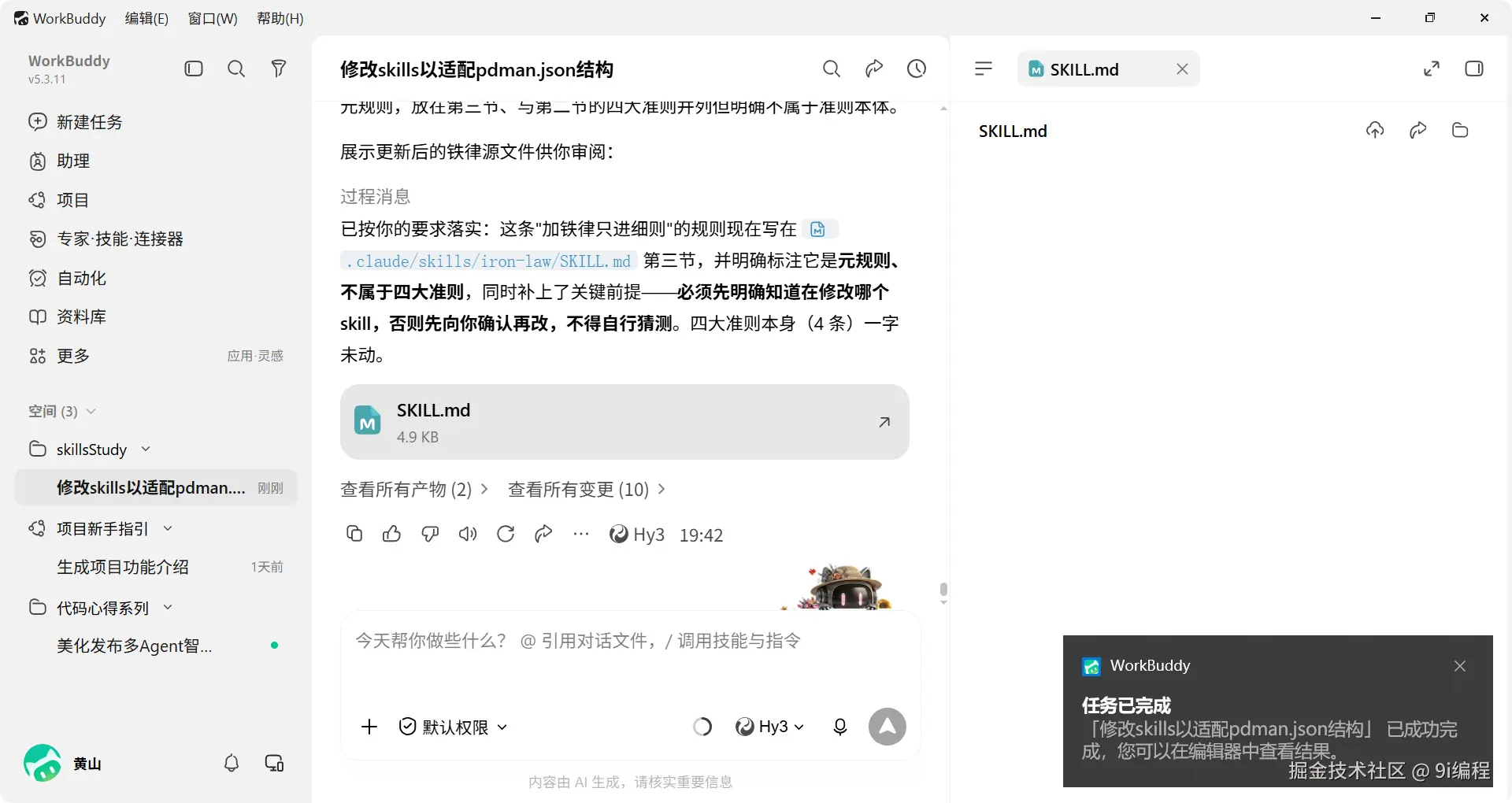Screen dimensions: 1512x803
Task: Open more actions ellipsis under reply
Action: click(x=581, y=534)
